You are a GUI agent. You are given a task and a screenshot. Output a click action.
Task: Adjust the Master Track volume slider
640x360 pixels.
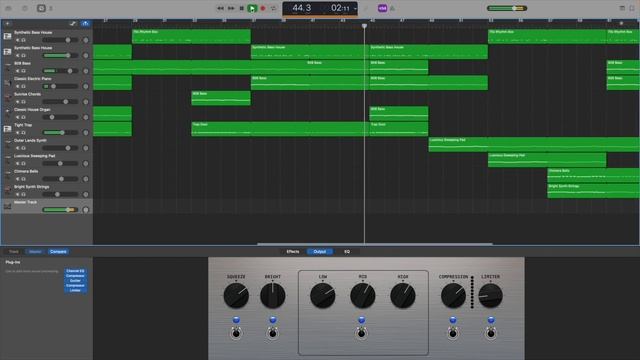(x=60, y=210)
